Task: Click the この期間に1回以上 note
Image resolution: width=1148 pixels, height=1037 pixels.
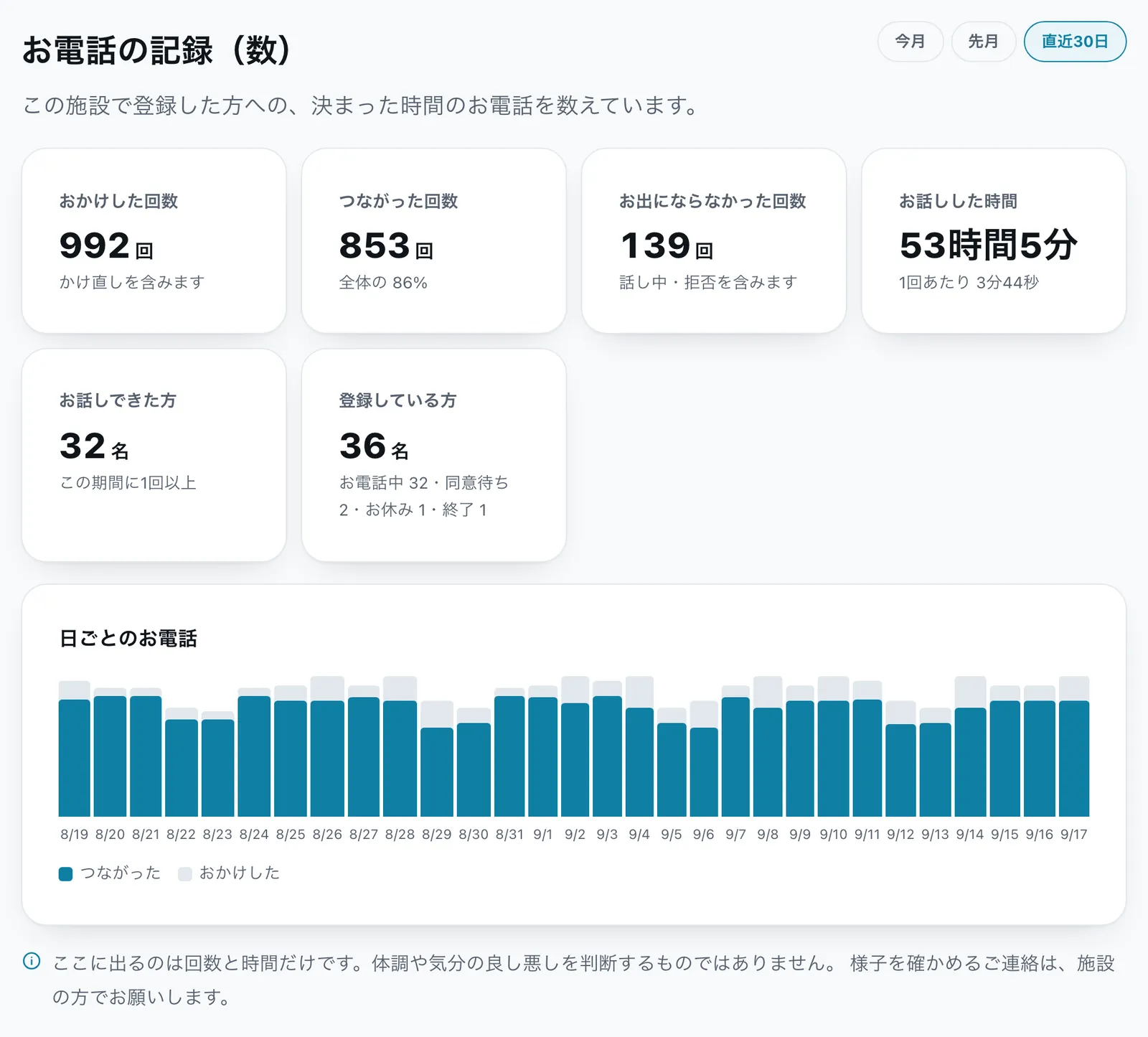Action: pos(128,483)
